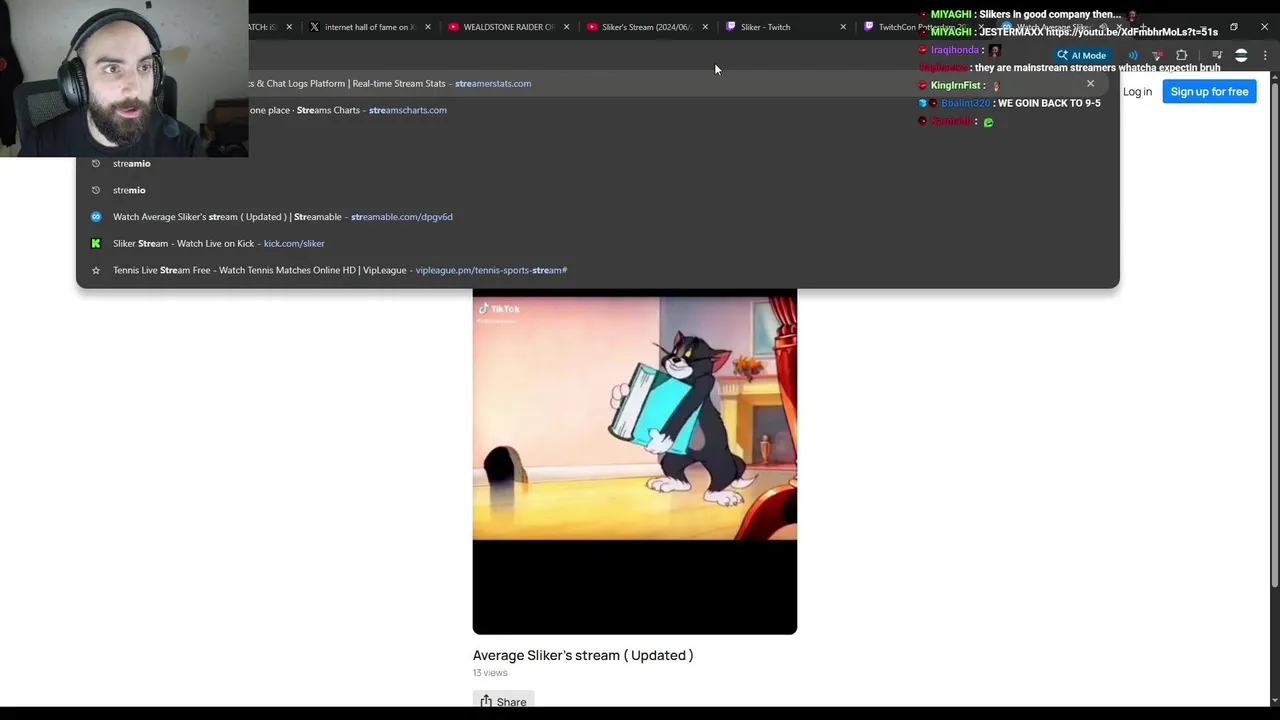Select the streamerstats.com suggestion
This screenshot has width=1280, height=720.
[x=597, y=83]
